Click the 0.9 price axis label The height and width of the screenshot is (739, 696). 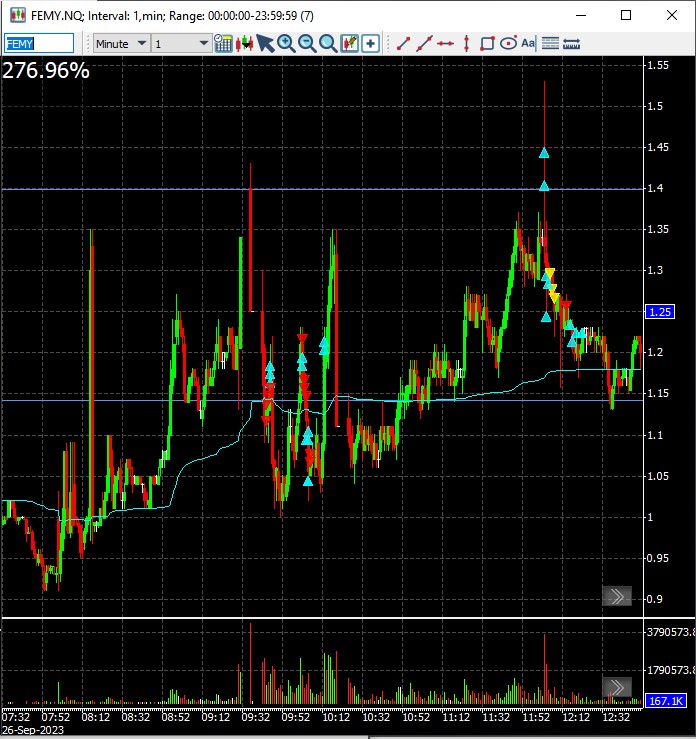click(x=655, y=599)
